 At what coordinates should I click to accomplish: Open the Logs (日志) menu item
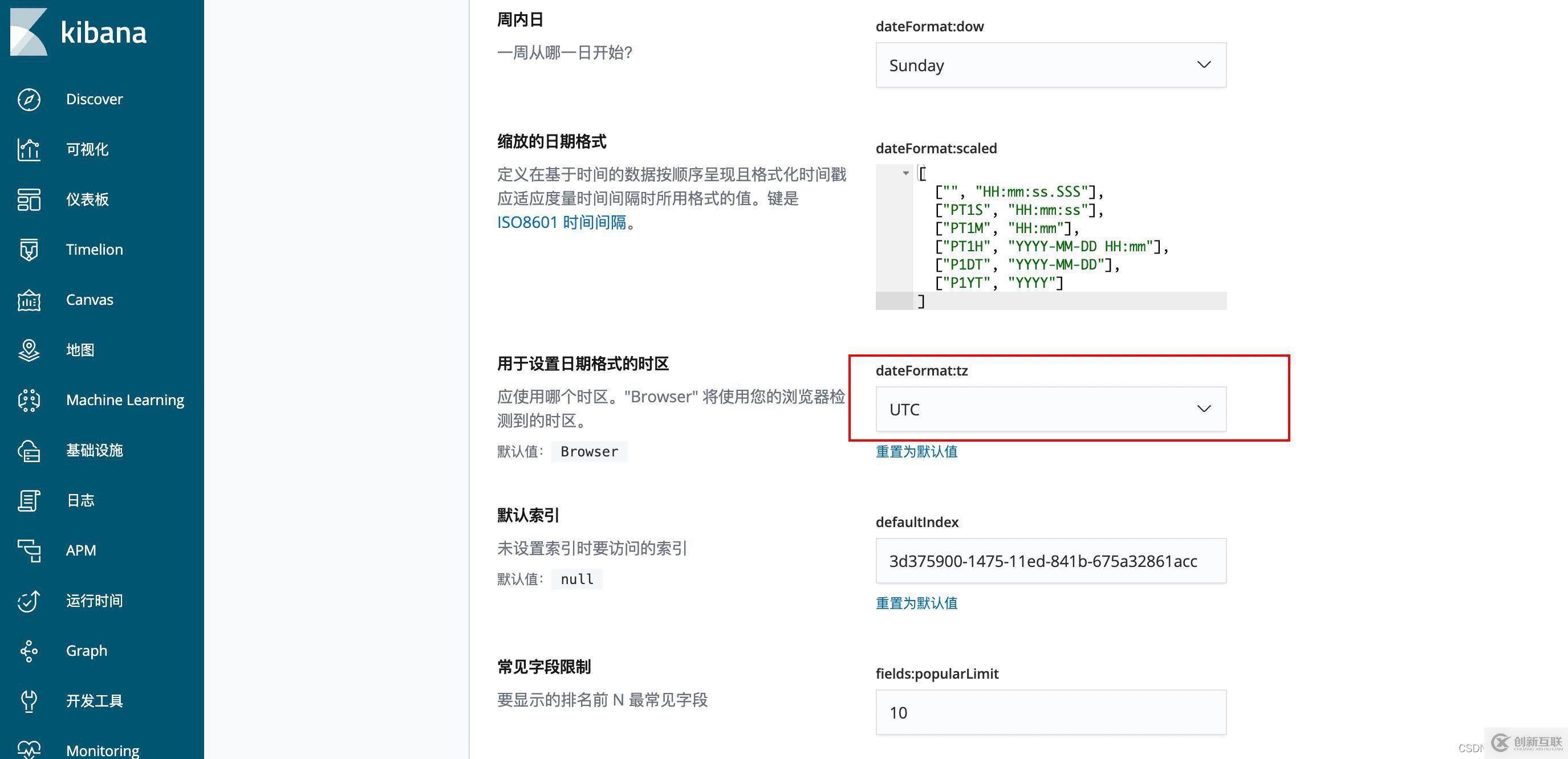click(80, 500)
